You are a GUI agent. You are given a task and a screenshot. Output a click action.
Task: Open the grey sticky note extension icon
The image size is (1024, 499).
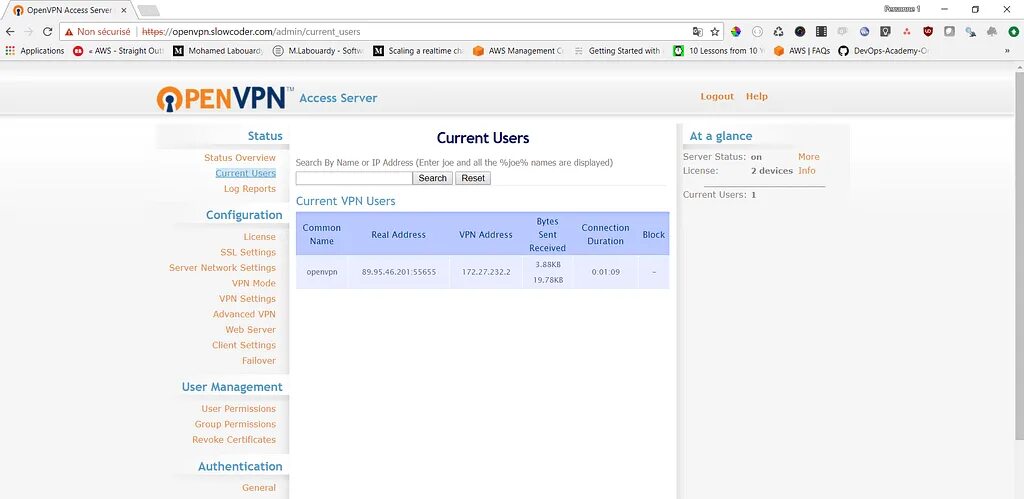(950, 31)
